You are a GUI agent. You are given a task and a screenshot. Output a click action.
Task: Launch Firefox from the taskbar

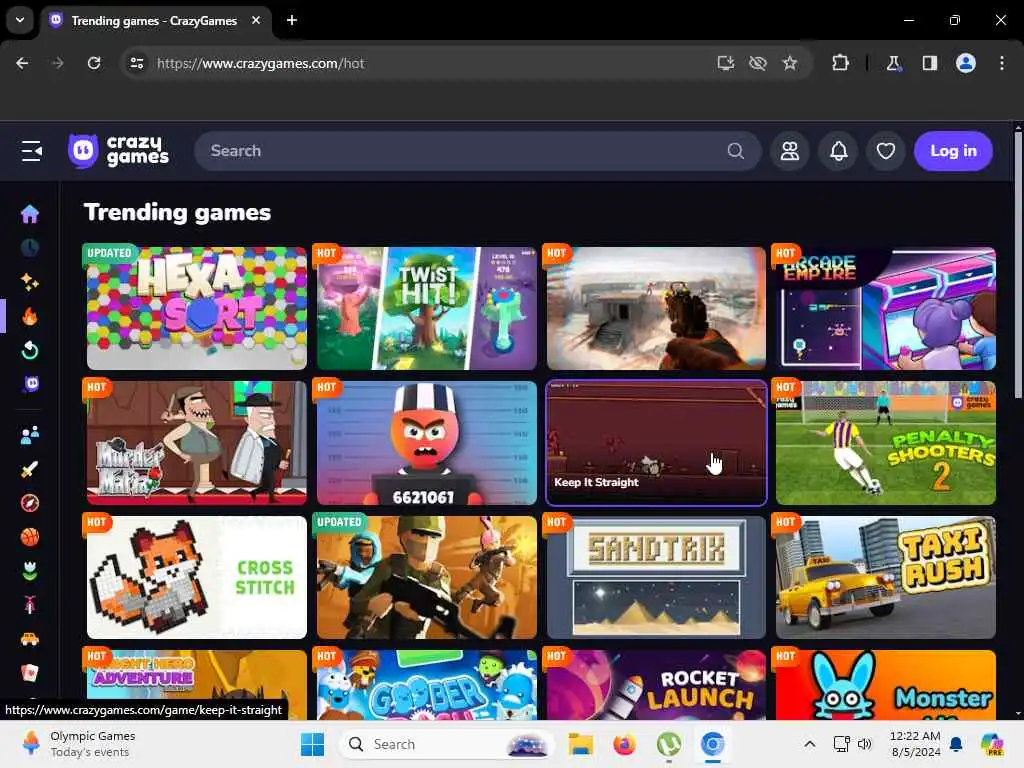point(624,744)
